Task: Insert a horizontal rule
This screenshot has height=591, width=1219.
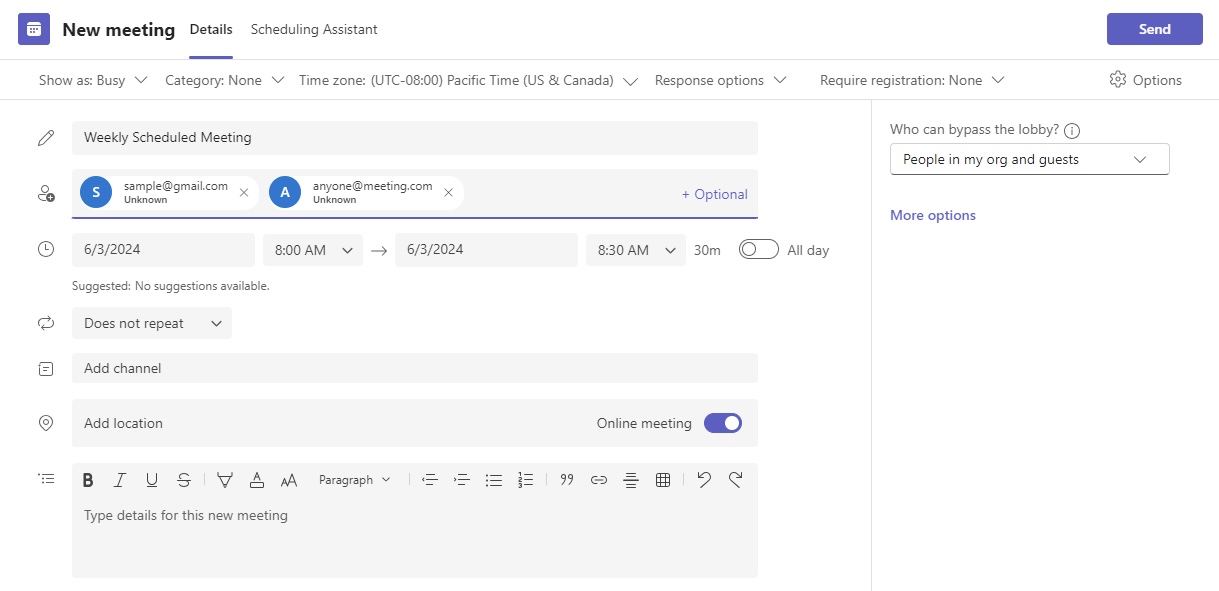Action: pos(631,480)
